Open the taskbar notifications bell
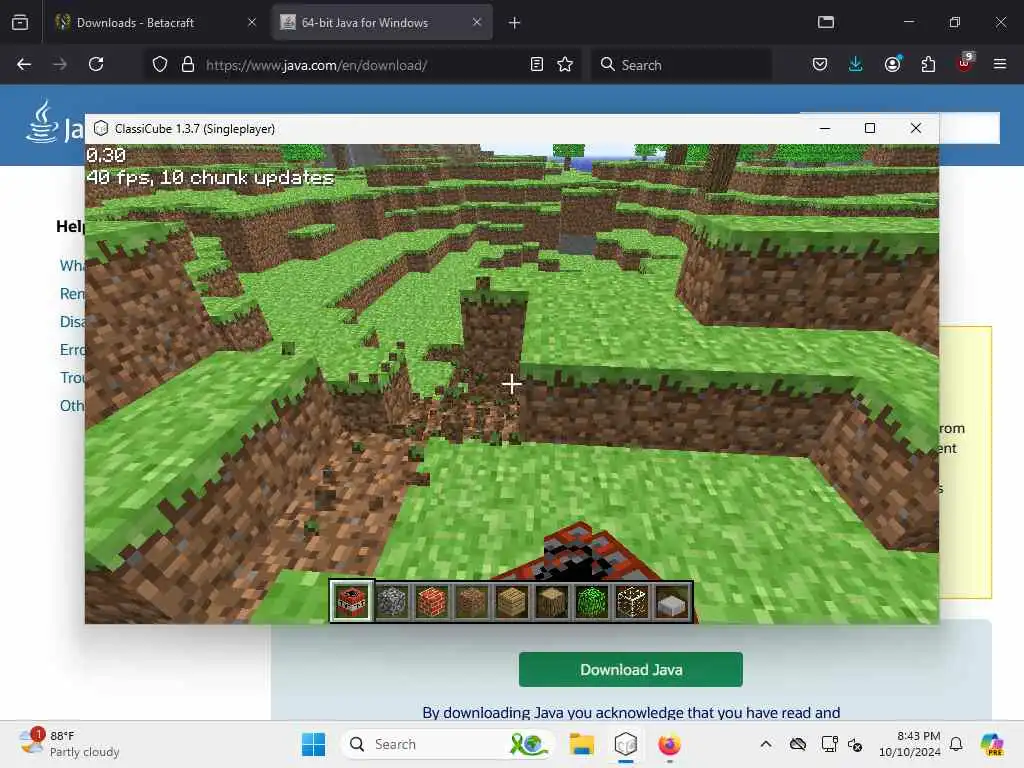The width and height of the screenshot is (1024, 768). pyautogui.click(x=956, y=744)
